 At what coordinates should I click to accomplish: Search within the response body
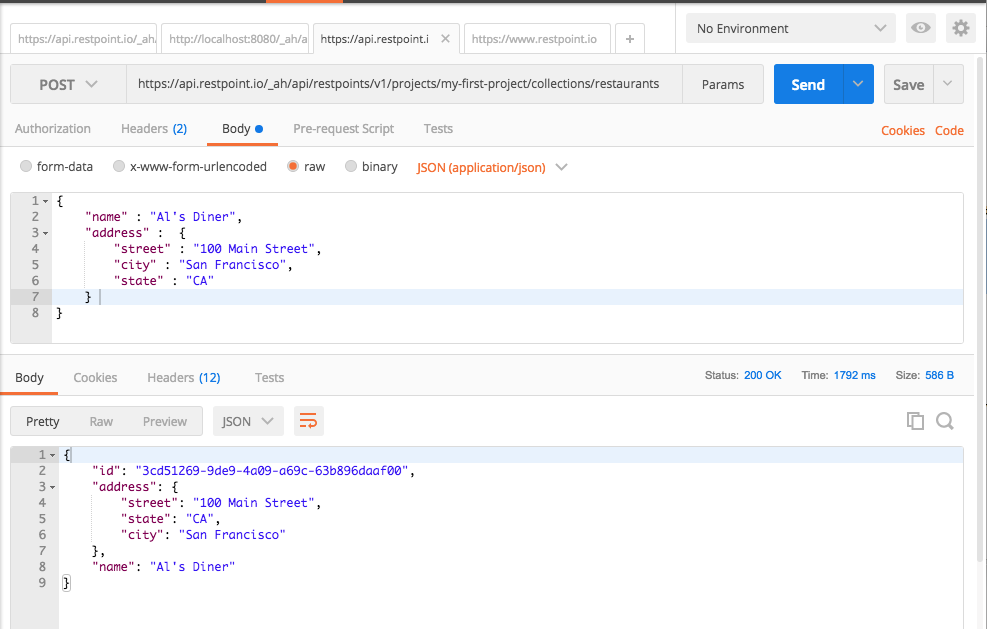click(x=945, y=421)
